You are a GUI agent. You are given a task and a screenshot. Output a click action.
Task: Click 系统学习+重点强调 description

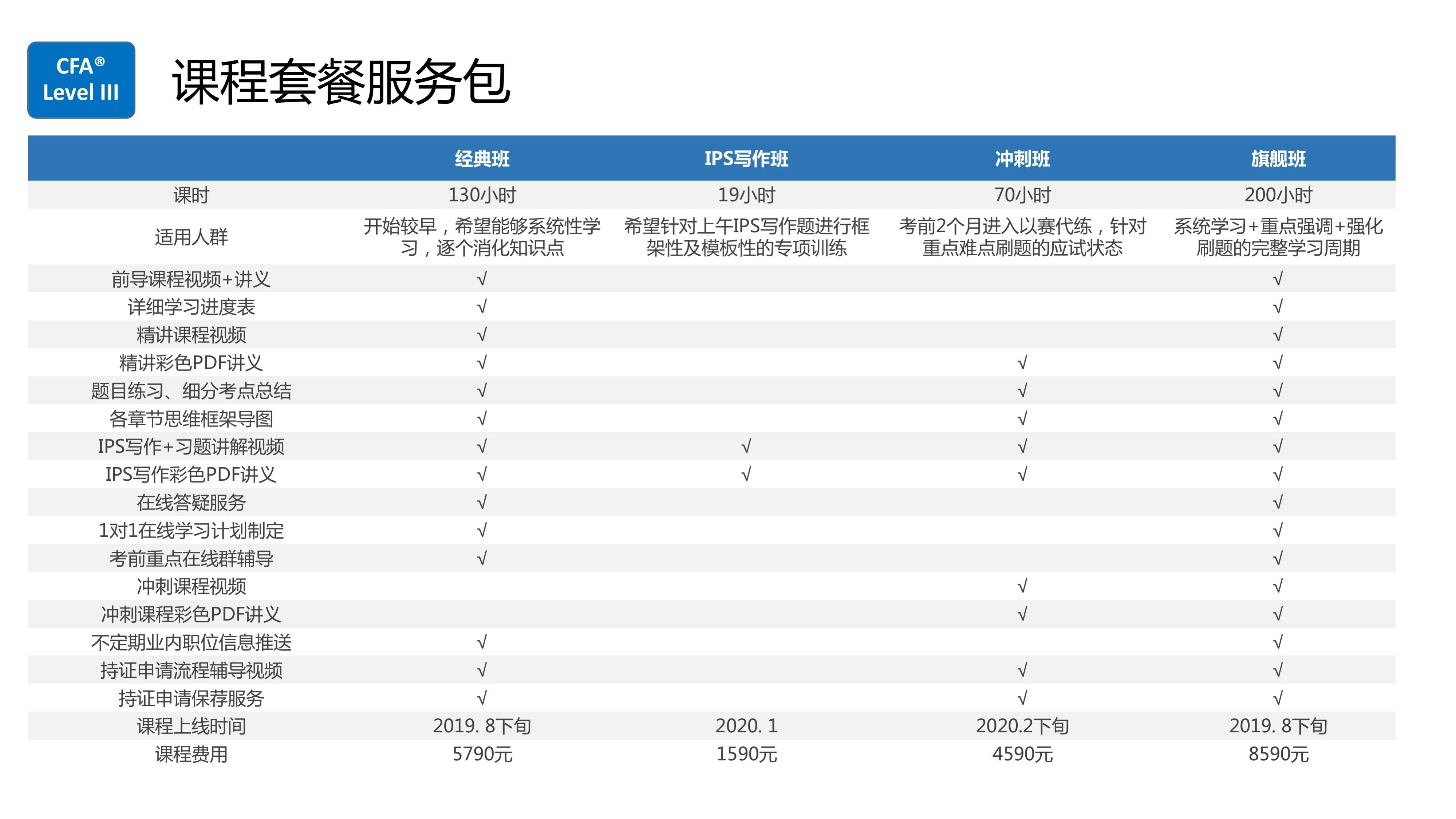1278,237
